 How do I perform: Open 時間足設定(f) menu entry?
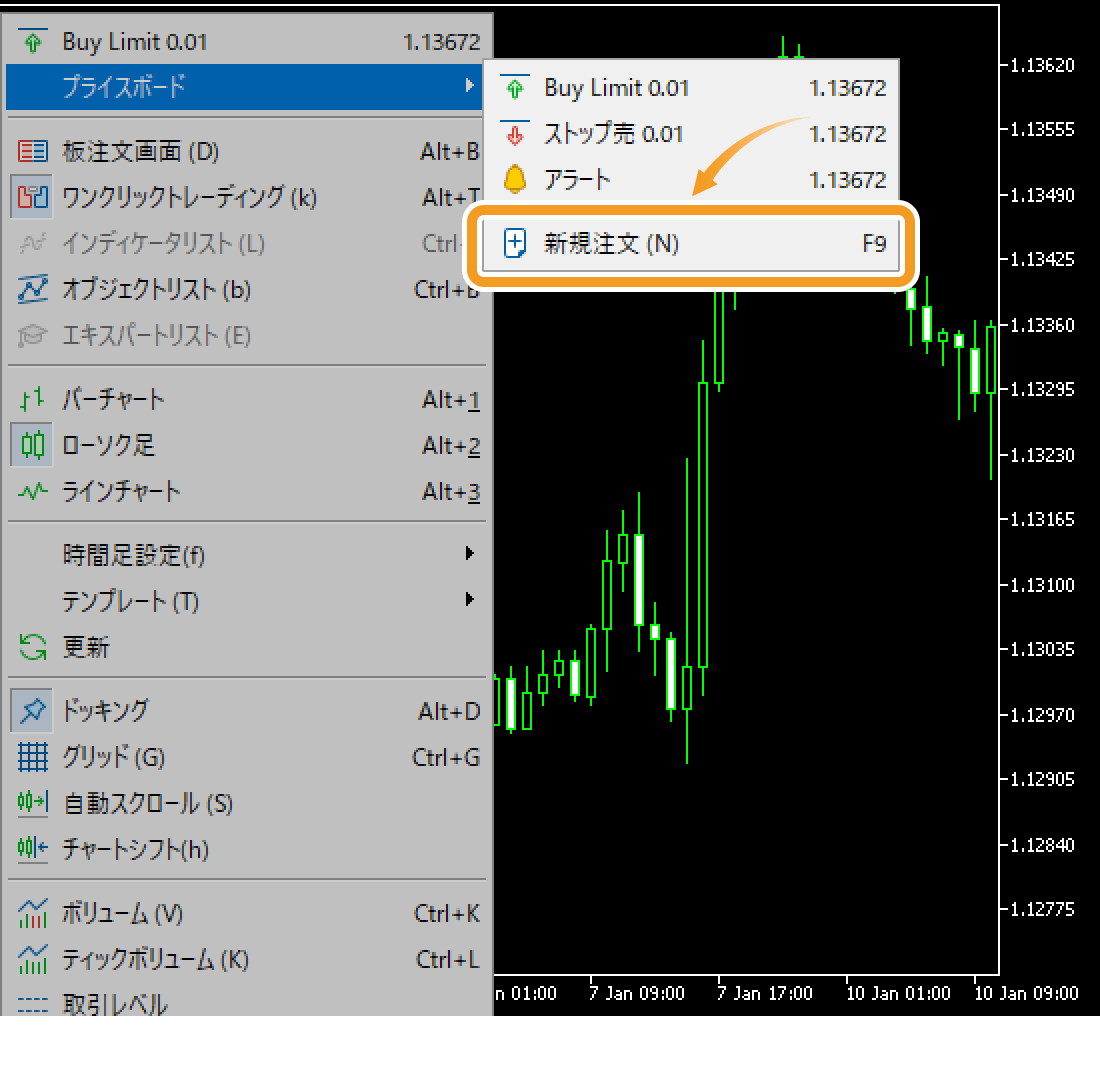tap(246, 555)
